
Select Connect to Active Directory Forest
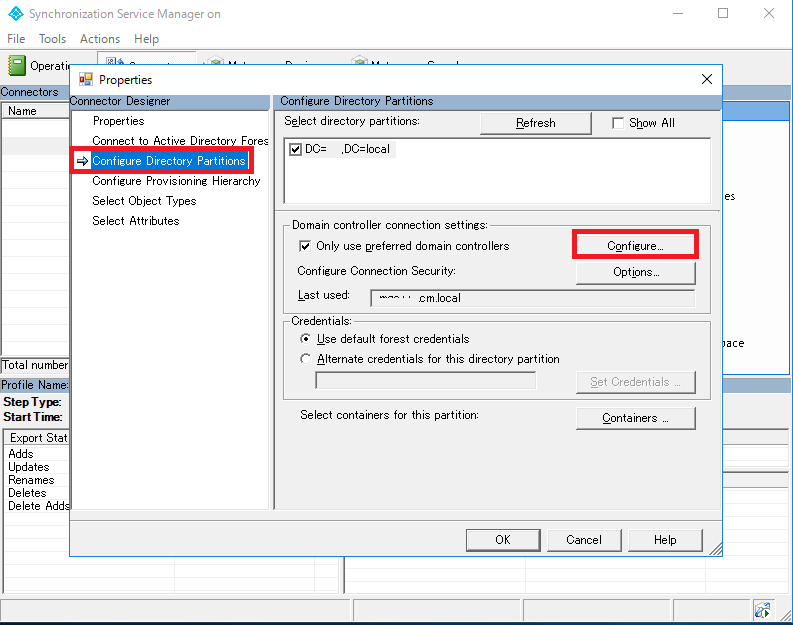[x=180, y=141]
